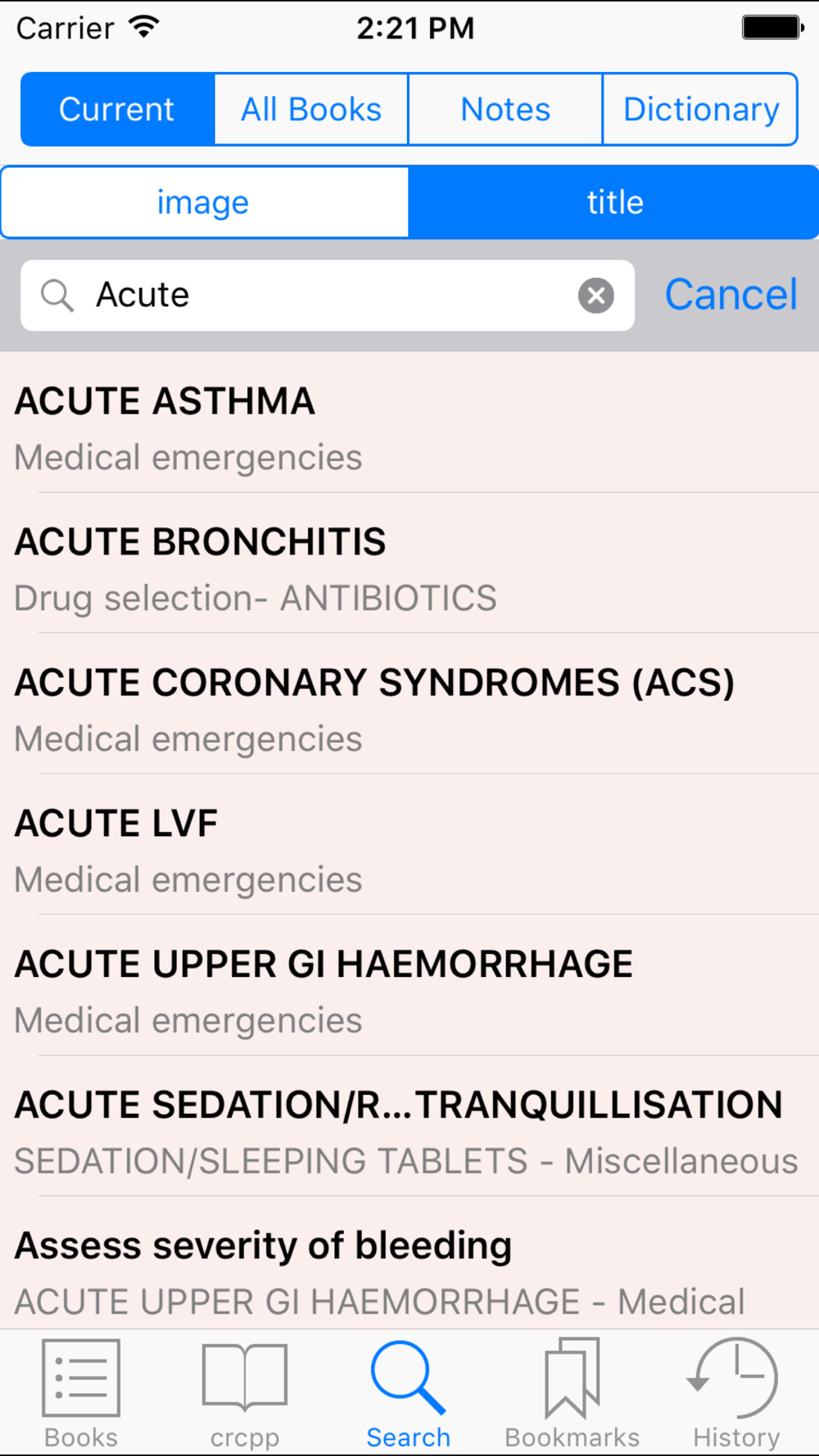The image size is (819, 1456).
Task: Open the ACUTE LVF entry
Action: 409,850
